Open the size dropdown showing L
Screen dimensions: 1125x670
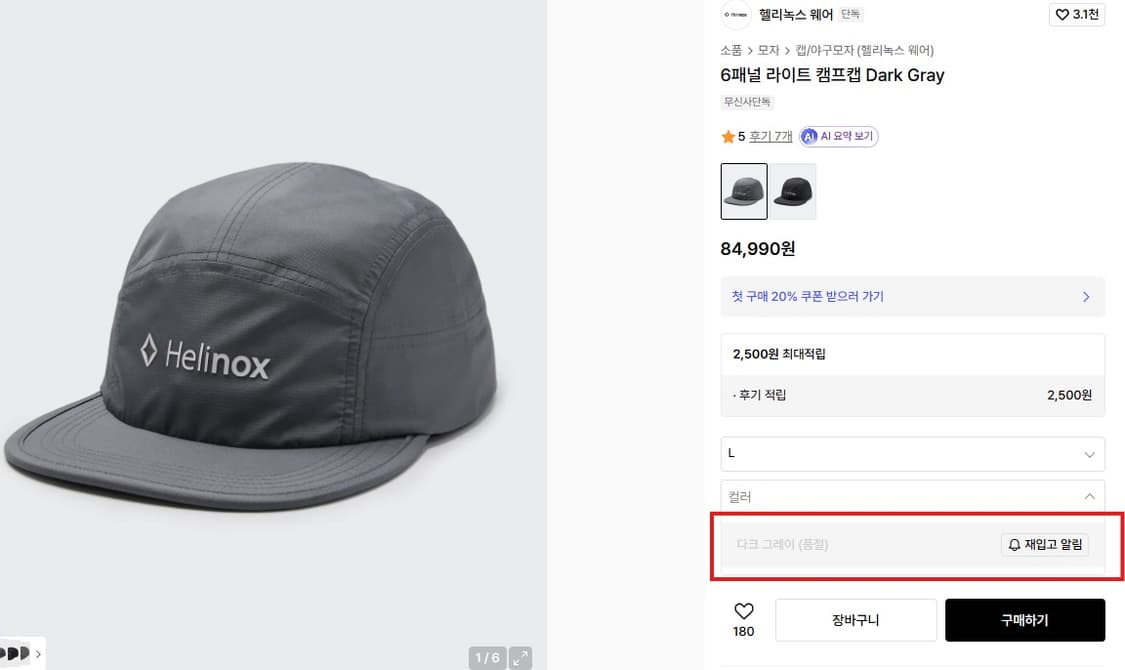coord(912,453)
